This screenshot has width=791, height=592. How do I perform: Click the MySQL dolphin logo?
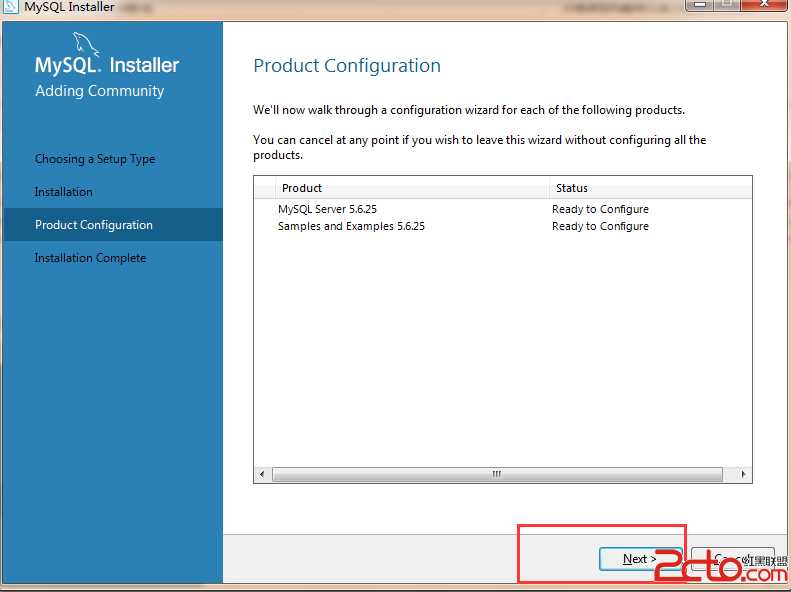[x=86, y=44]
